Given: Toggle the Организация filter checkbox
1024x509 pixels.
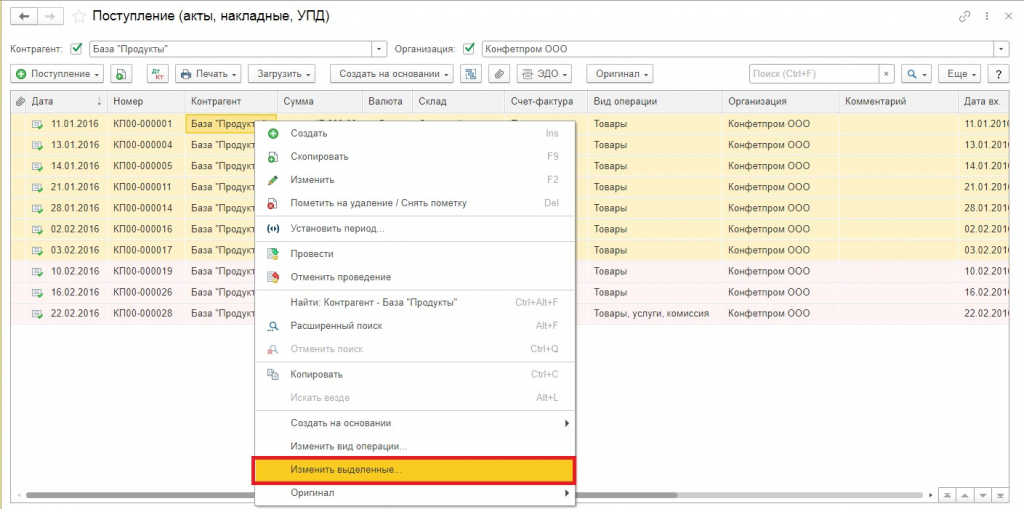Looking at the screenshot, I should point(468,48).
